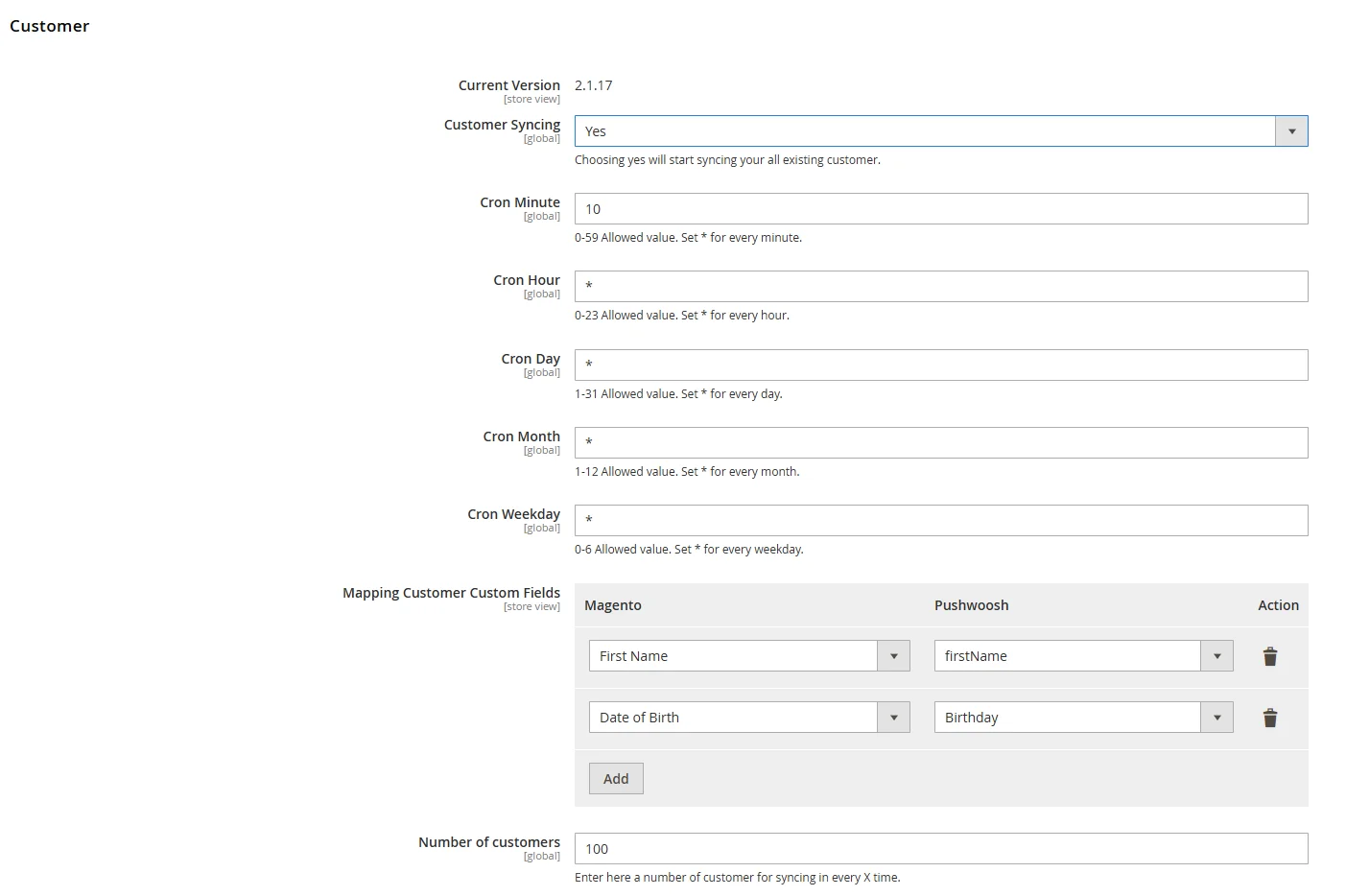Screen dimensions: 1346x896
Task: Delete the First Name mapping row
Action: click(x=1269, y=656)
